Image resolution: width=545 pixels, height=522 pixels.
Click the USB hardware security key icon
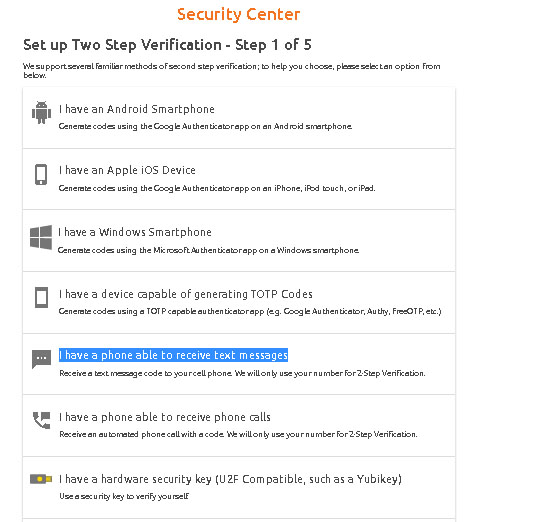point(41,479)
